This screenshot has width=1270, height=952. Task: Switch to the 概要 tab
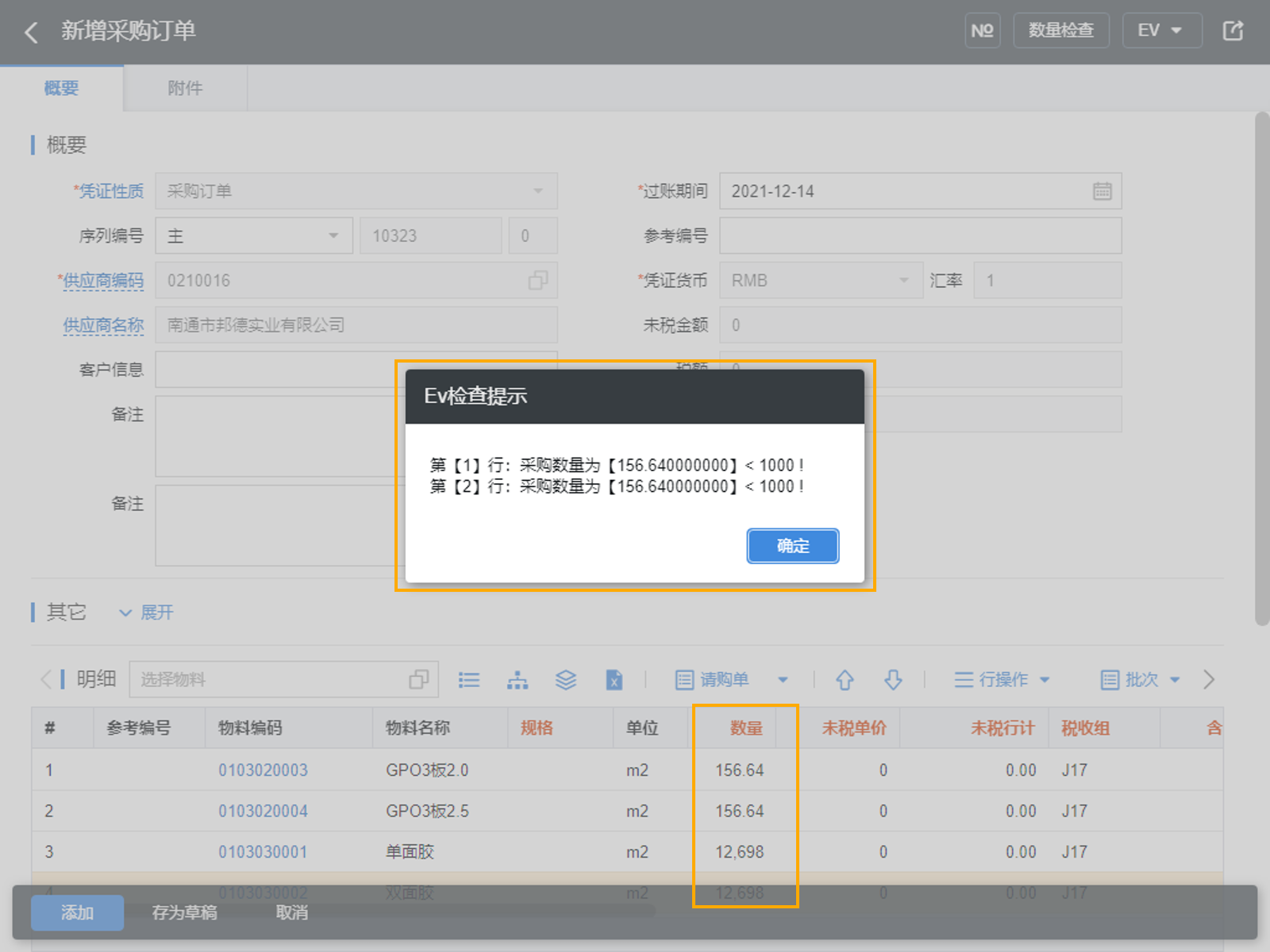tap(61, 88)
